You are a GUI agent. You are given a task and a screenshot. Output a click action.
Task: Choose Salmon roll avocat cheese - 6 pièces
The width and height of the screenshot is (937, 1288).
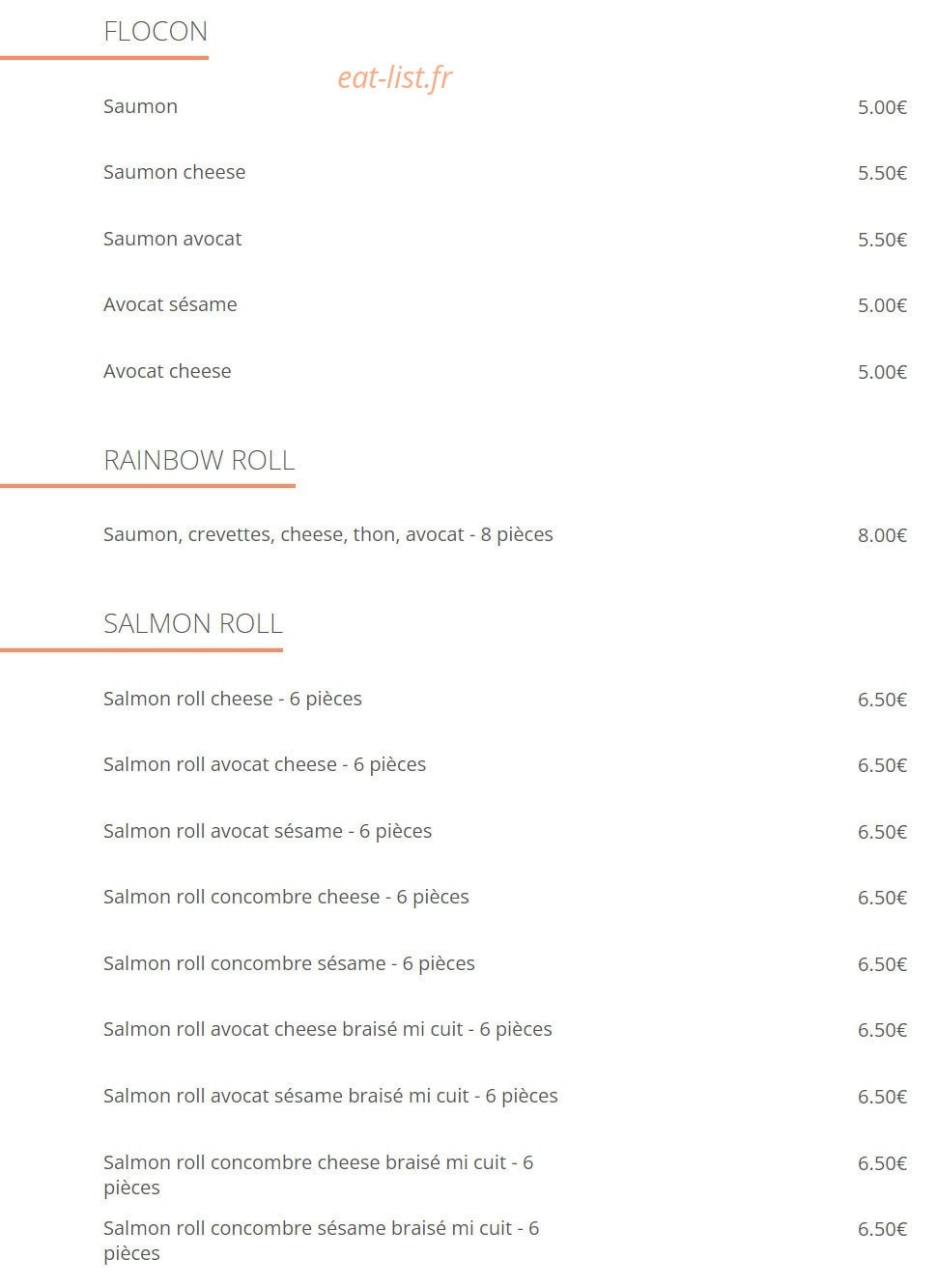[x=265, y=764]
